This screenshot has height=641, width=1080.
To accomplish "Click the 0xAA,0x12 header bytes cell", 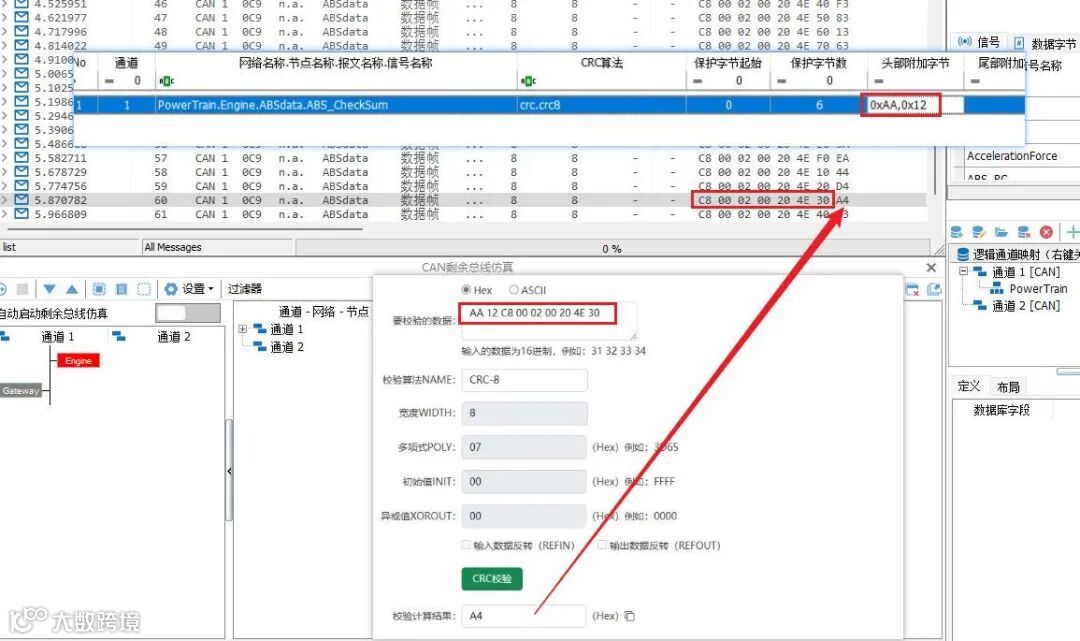I will coord(915,105).
